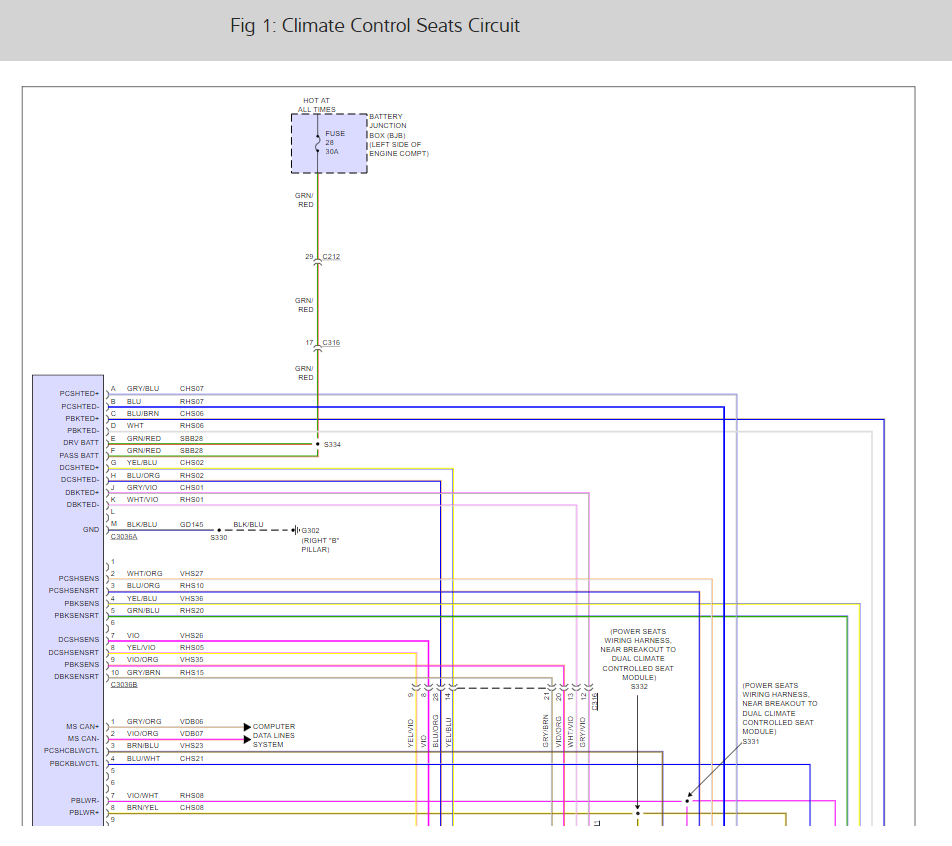Viewport: 952px width, 846px height.
Task: Select the Hot At All Times label
Action: (316, 105)
